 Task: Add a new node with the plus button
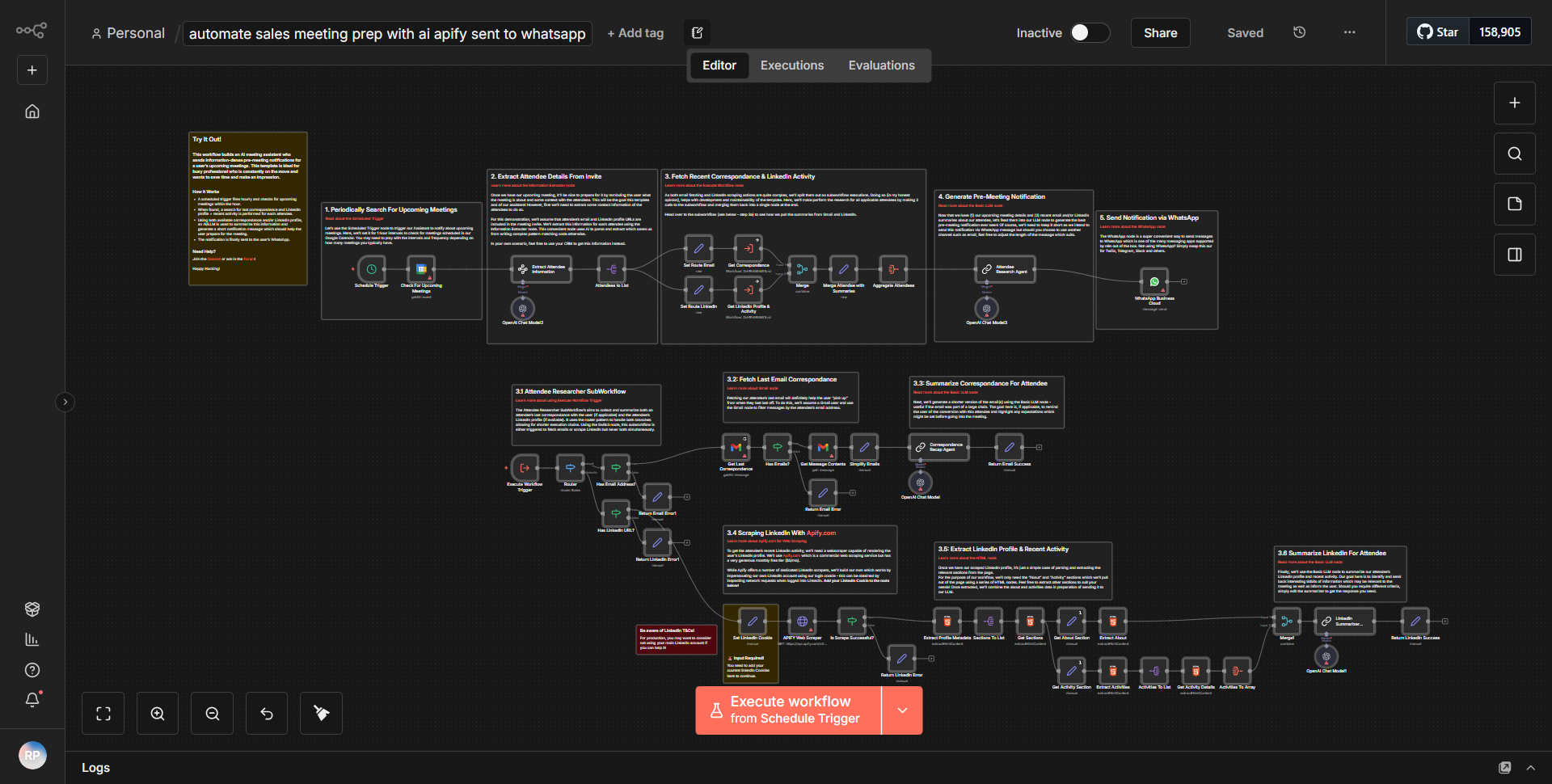[1515, 103]
